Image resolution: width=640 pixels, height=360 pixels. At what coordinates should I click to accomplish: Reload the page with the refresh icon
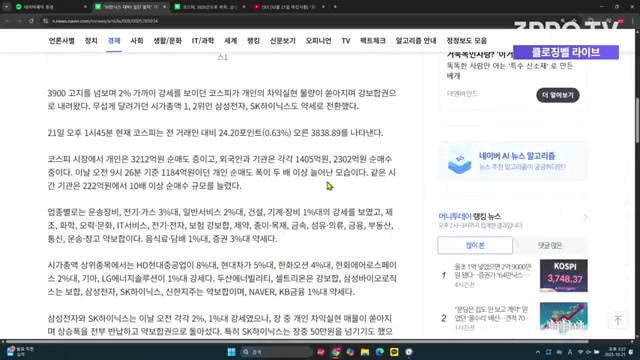(31, 21)
